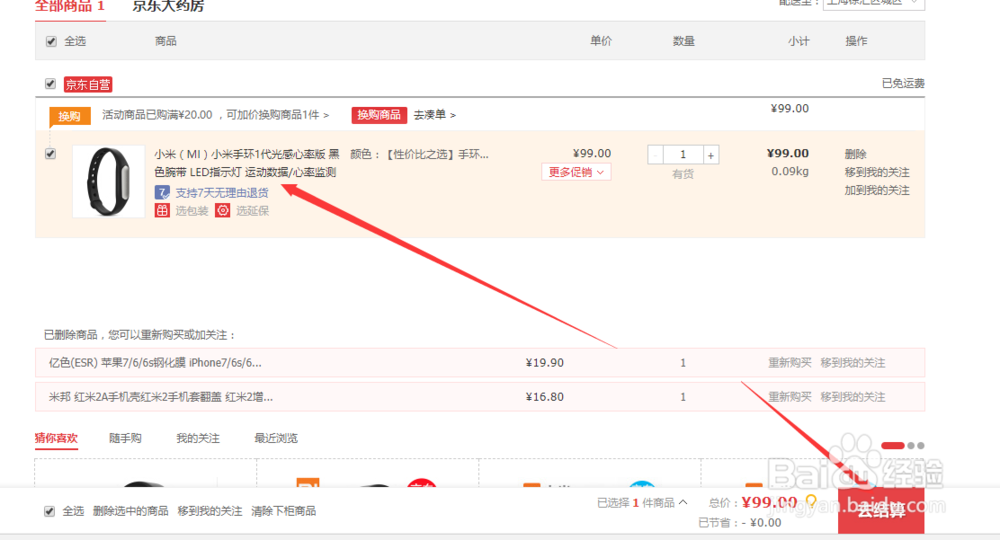
Task: Switch to 京东大药房 tab
Action: 168,6
